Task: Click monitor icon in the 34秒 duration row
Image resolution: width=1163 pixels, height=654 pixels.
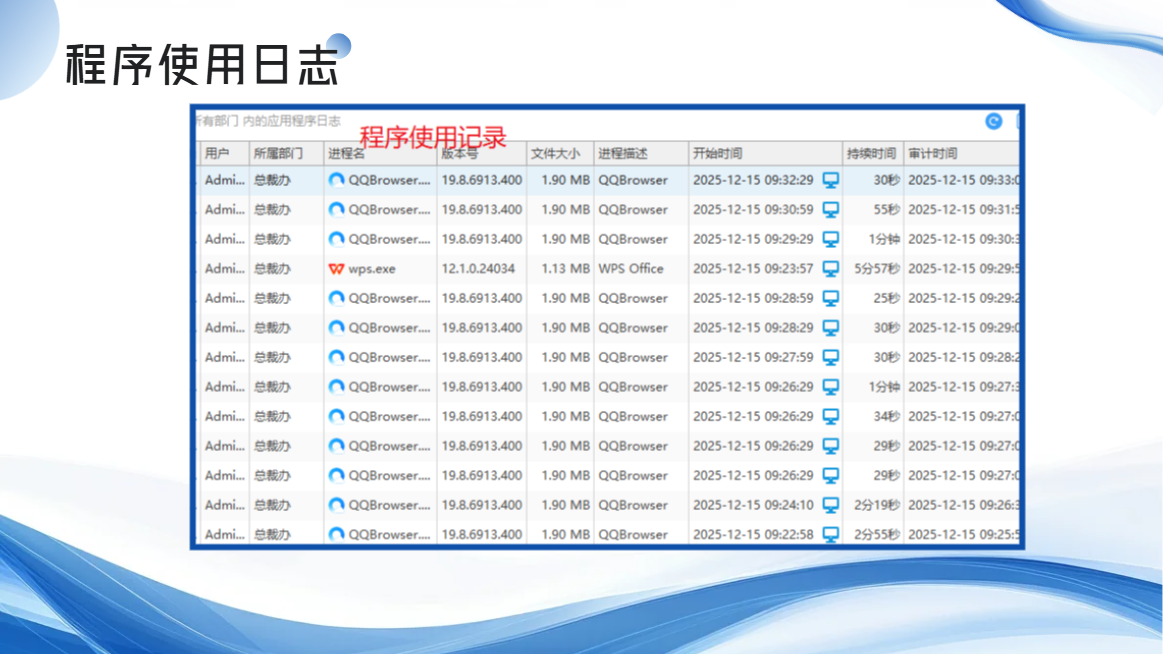Action: click(831, 417)
